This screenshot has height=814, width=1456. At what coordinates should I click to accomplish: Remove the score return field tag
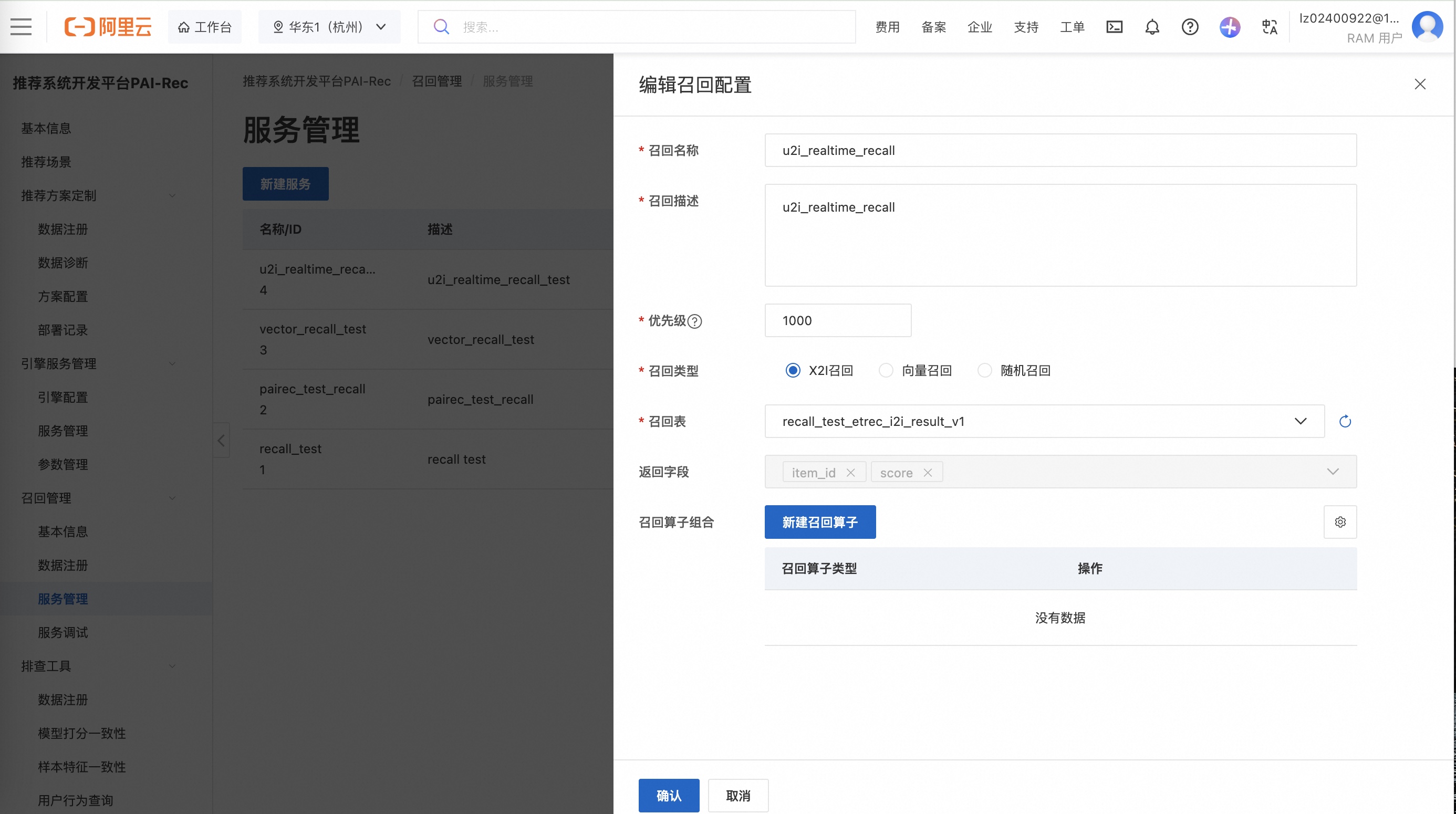(928, 473)
